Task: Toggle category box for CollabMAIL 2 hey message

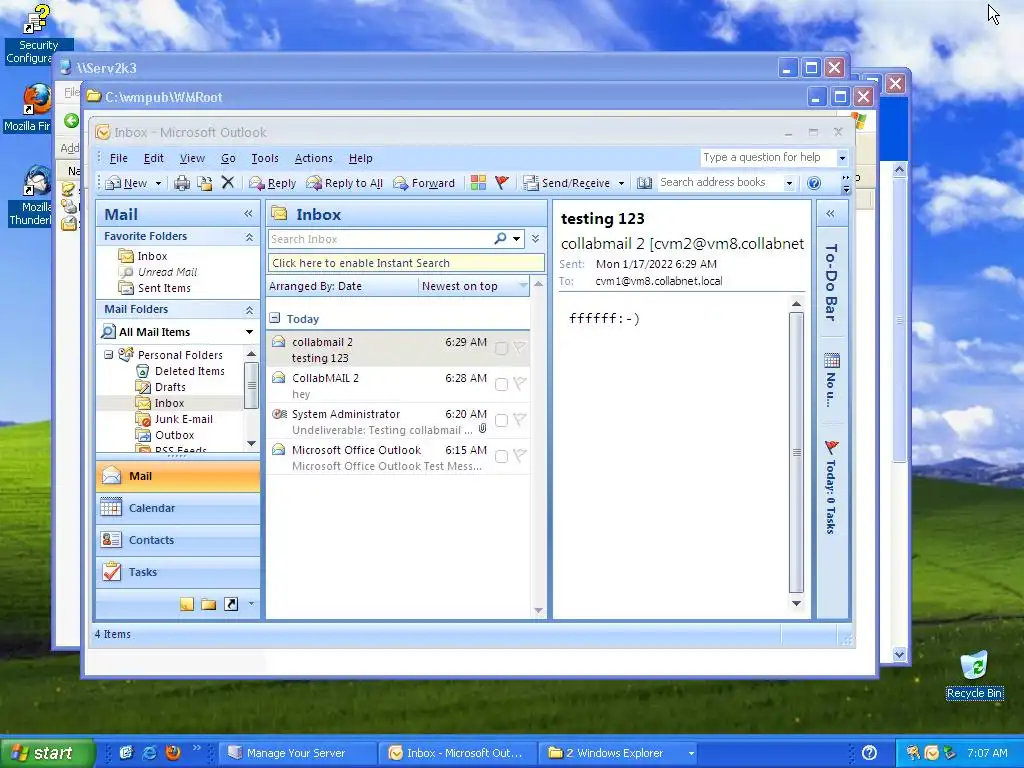Action: pyautogui.click(x=502, y=384)
